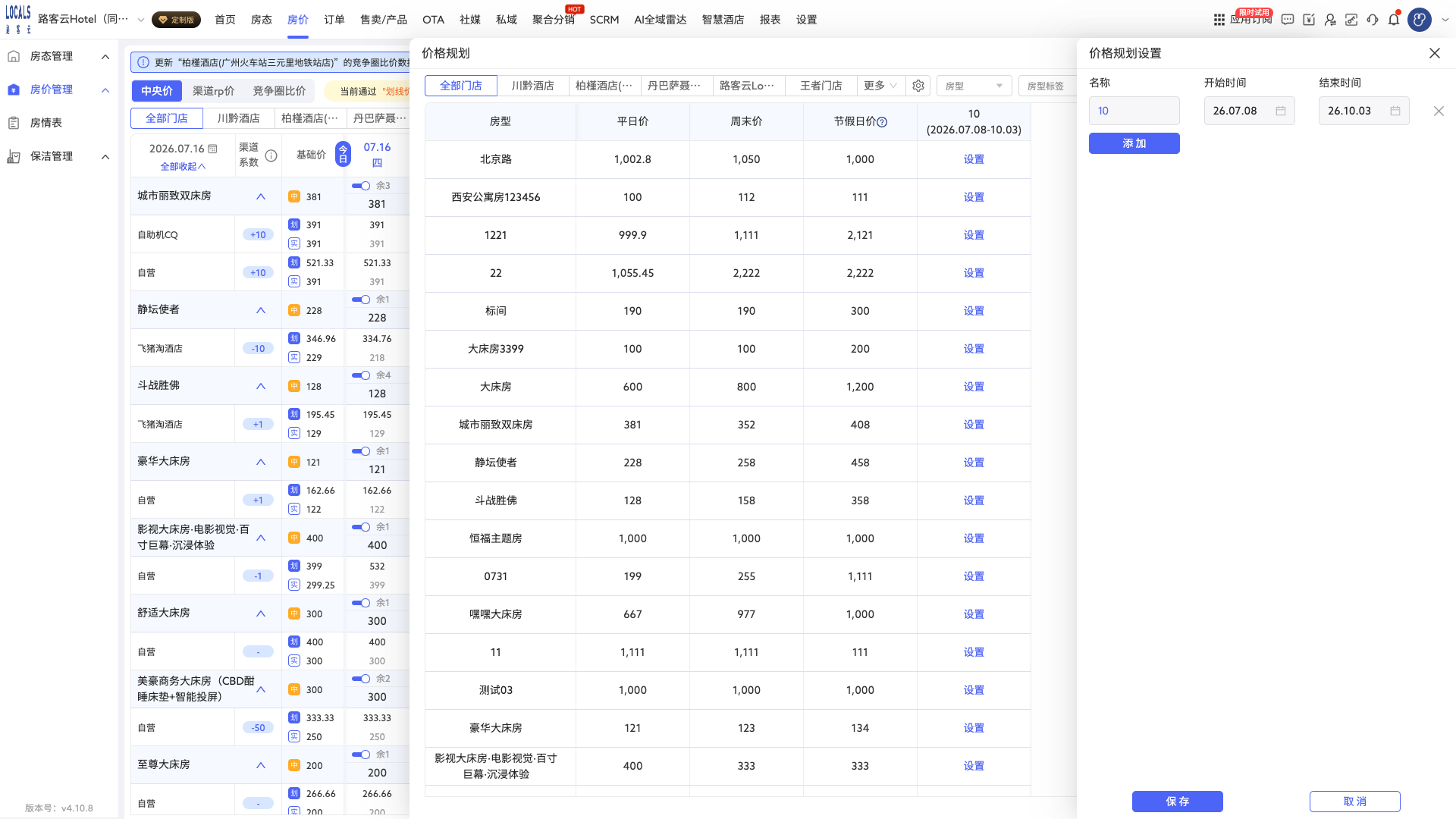The image size is (1456, 819).
Task: Open the 订单 top menu
Action: point(334,20)
